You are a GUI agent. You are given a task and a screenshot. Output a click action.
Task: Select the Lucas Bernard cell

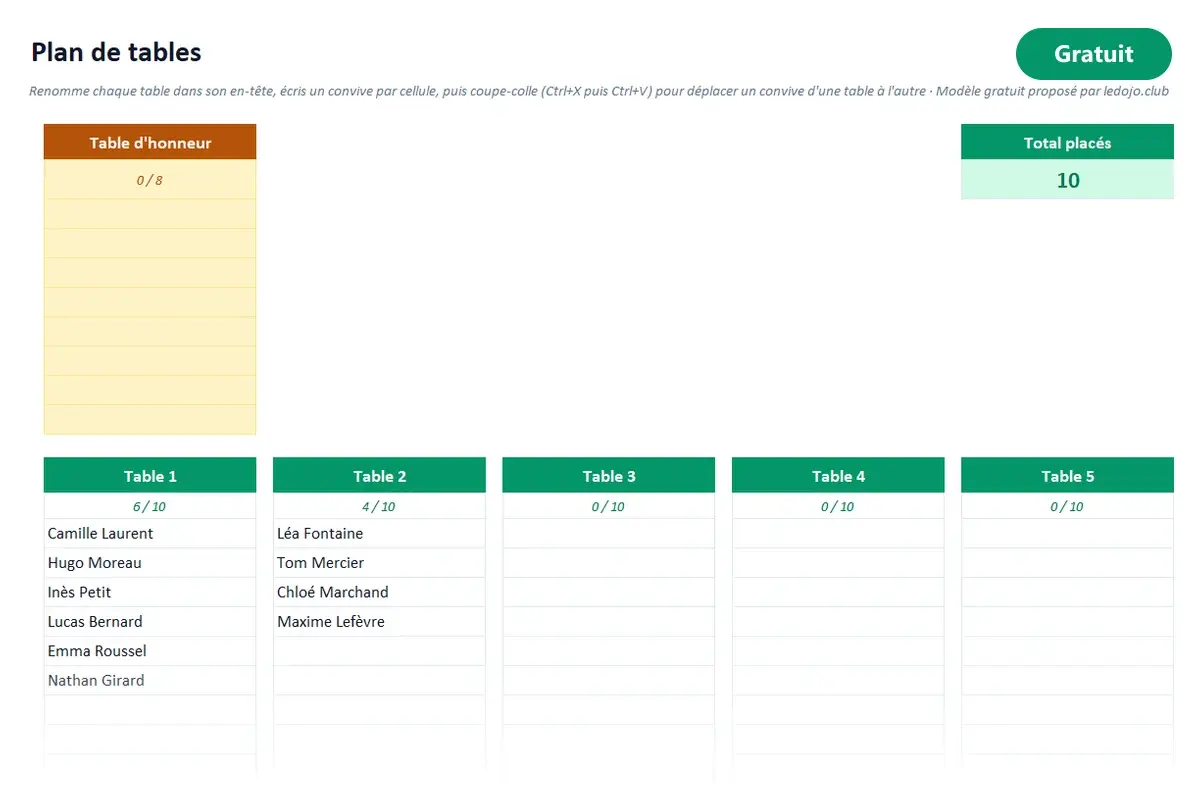click(150, 622)
